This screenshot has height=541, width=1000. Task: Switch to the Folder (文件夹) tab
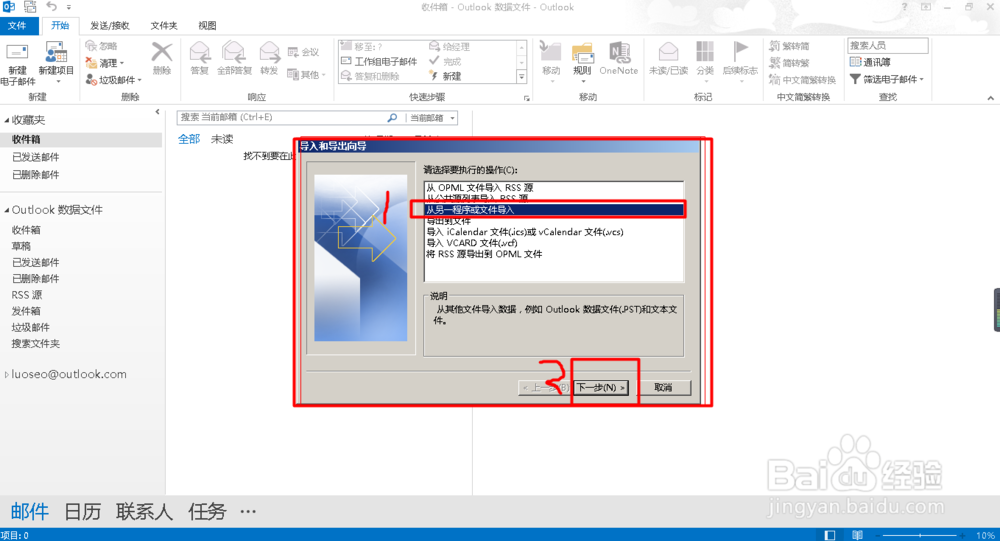coord(164,26)
